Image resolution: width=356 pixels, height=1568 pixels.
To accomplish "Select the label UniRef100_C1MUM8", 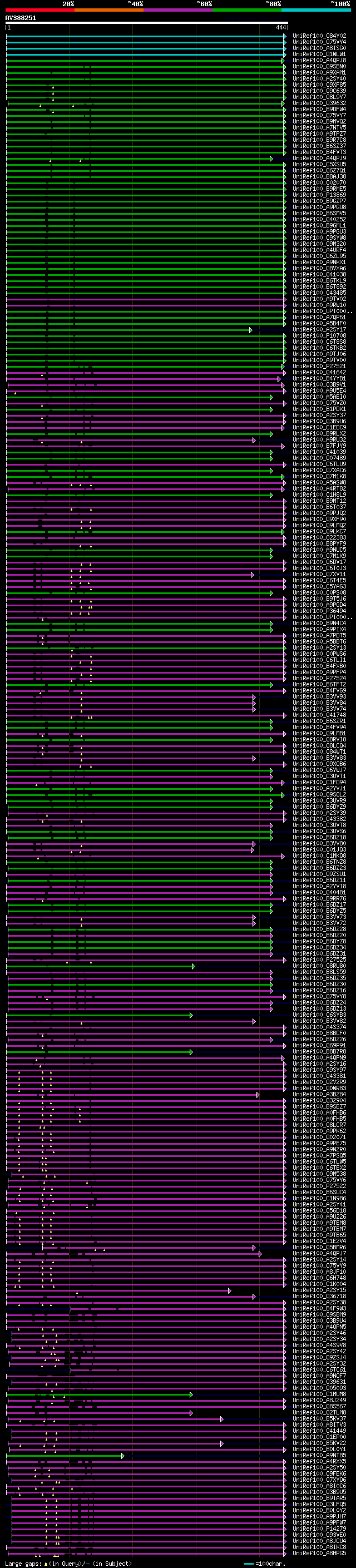I will click(319, 1394).
